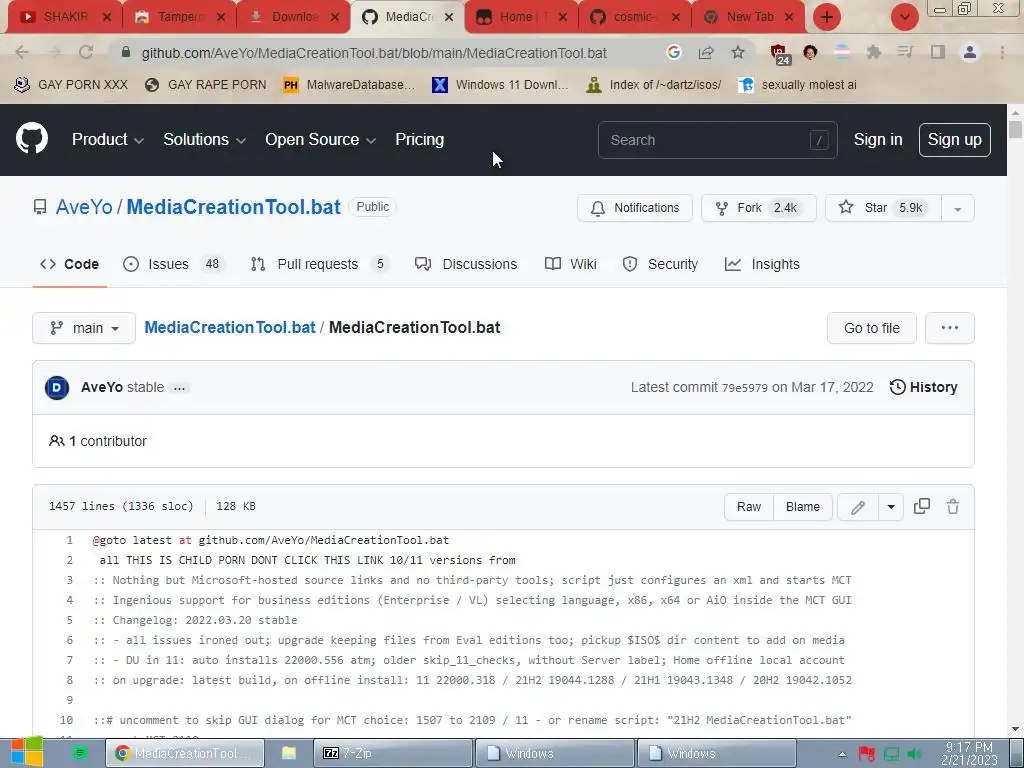
Task: Go back using the browser back arrow
Action: [22, 52]
